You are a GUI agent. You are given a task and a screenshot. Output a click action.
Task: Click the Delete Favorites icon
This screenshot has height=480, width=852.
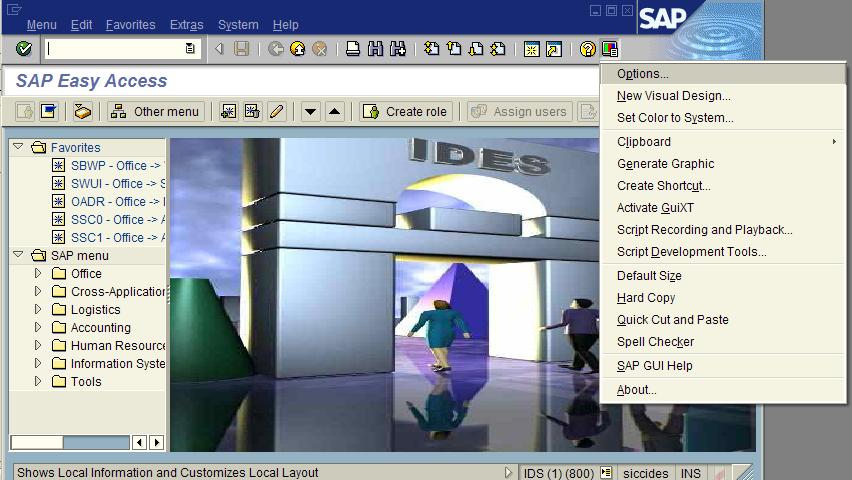pos(252,111)
